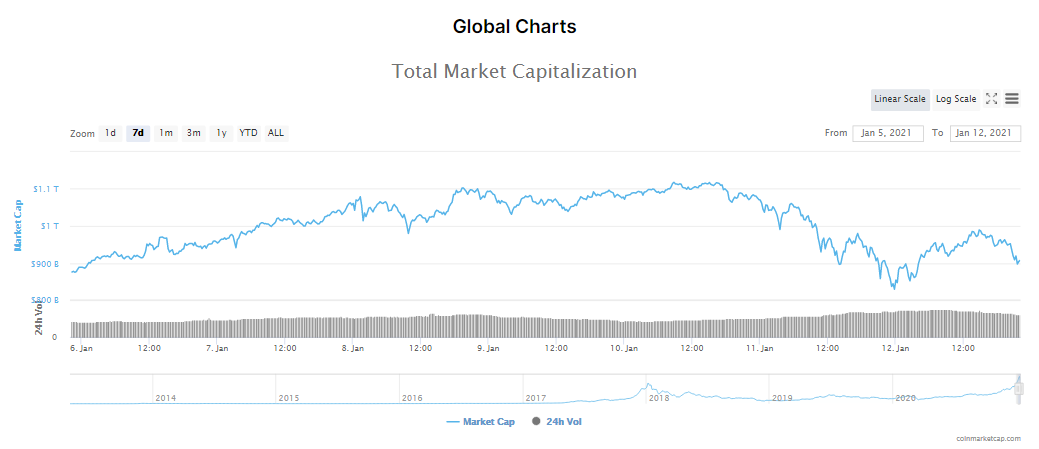Show ALL time range
This screenshot has width=1039, height=449.
276,133
